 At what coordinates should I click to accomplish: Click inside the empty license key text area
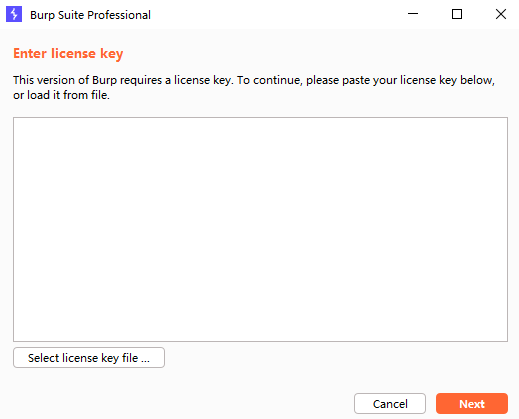[260, 229]
